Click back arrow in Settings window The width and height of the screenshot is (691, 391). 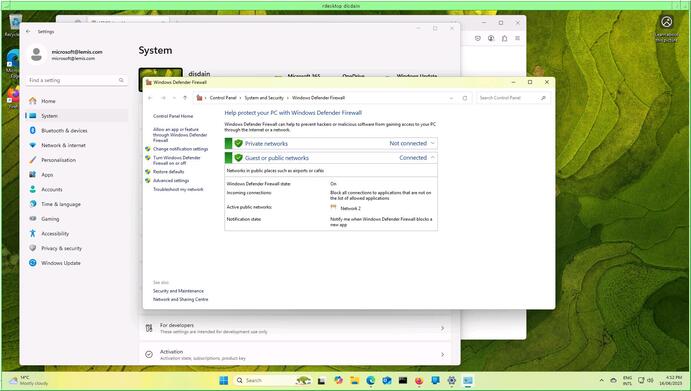[x=28, y=32]
